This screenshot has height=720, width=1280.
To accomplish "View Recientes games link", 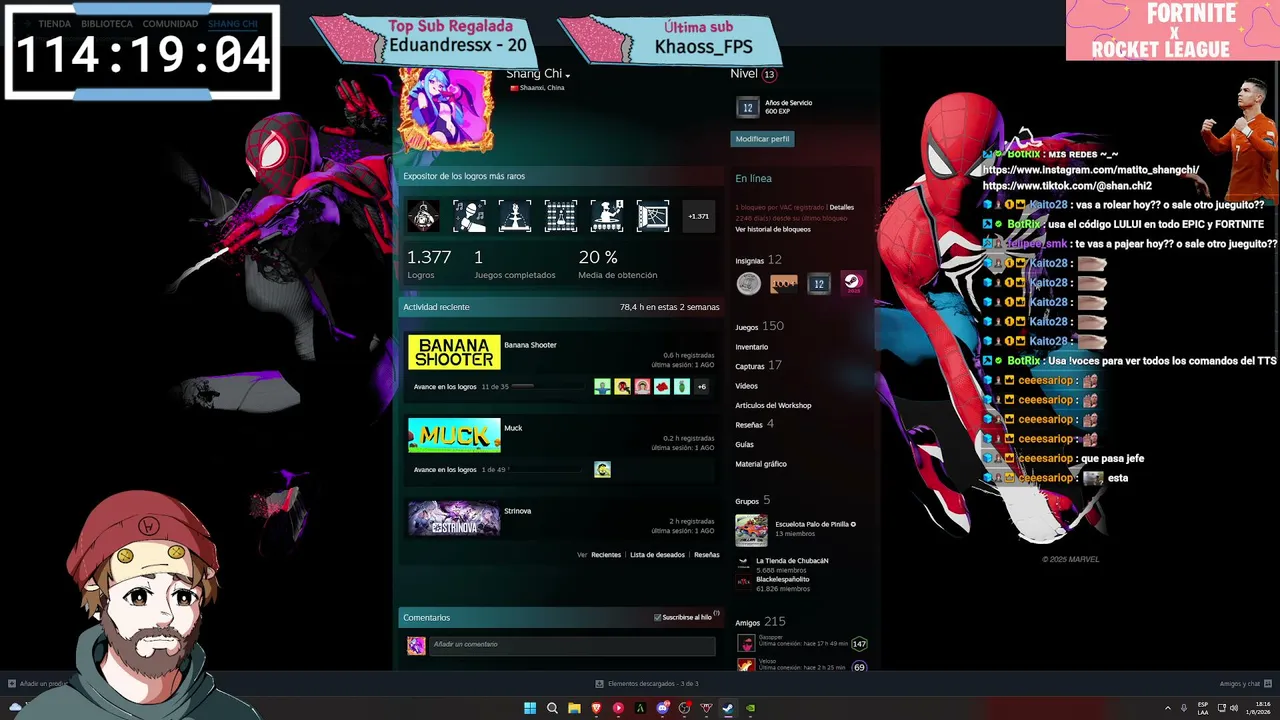I will (606, 555).
